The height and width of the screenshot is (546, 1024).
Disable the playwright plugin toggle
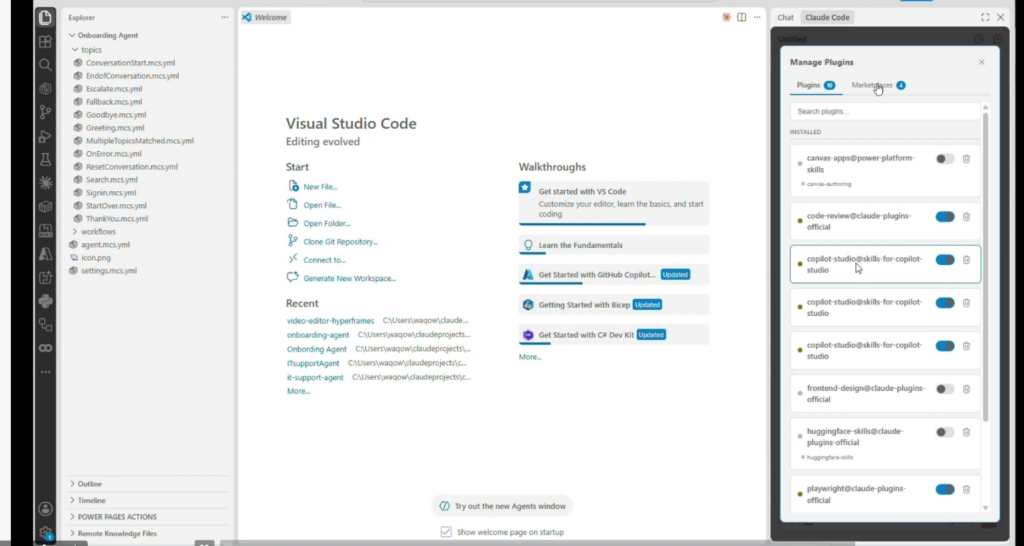944,490
